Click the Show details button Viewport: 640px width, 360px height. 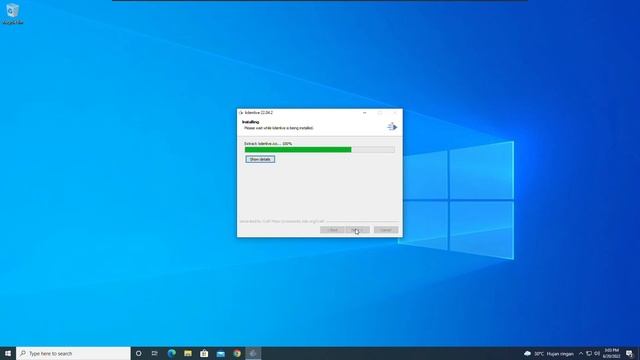click(x=260, y=159)
